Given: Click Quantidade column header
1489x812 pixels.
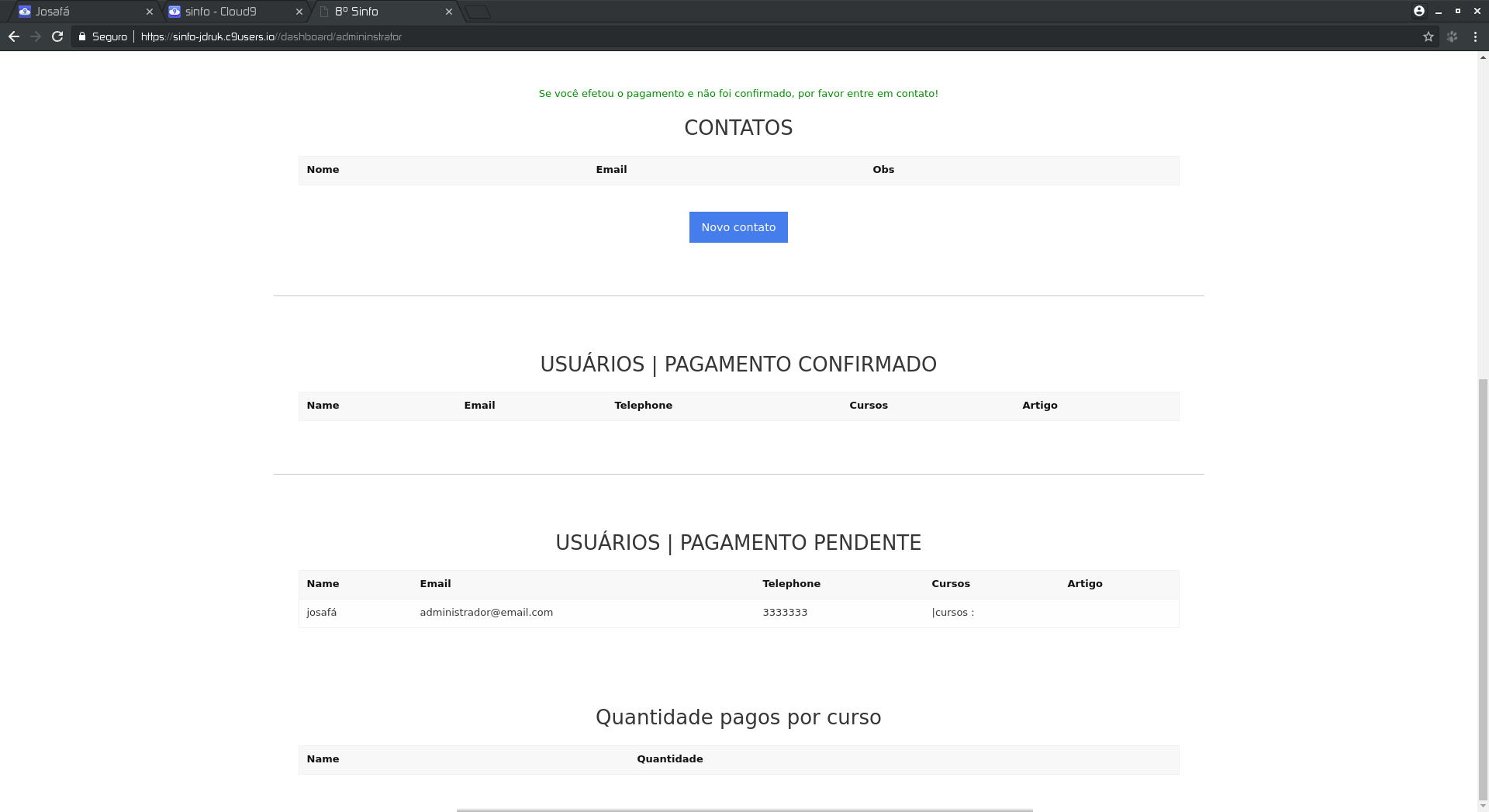Looking at the screenshot, I should click(x=670, y=759).
